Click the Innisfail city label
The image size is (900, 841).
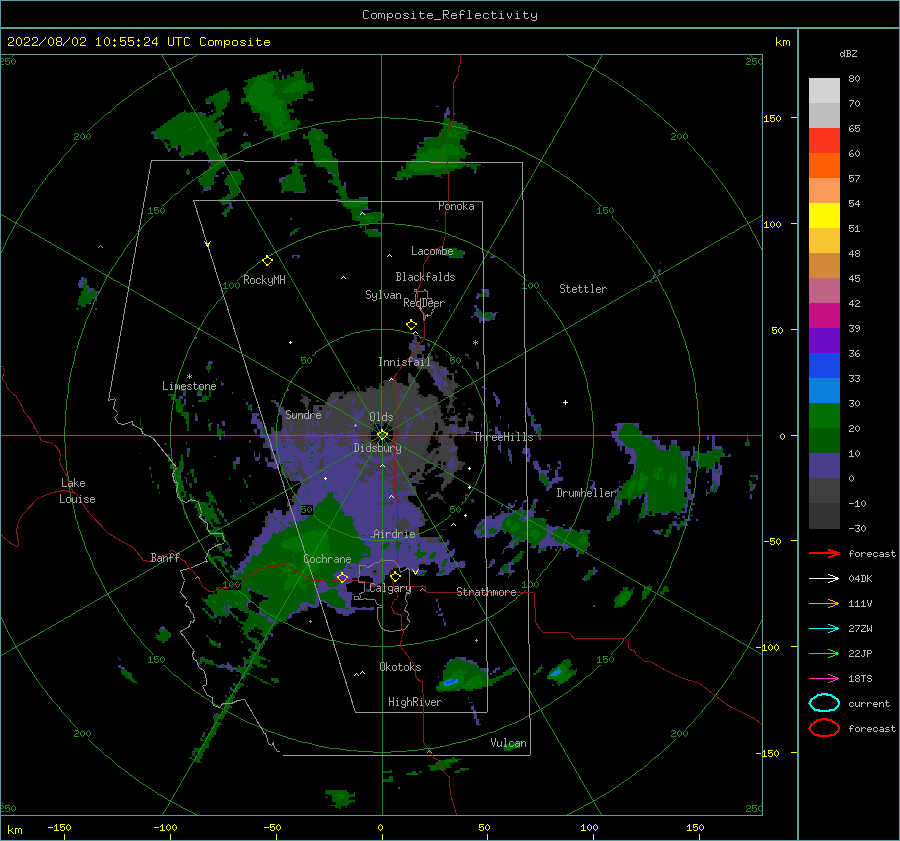tap(404, 362)
